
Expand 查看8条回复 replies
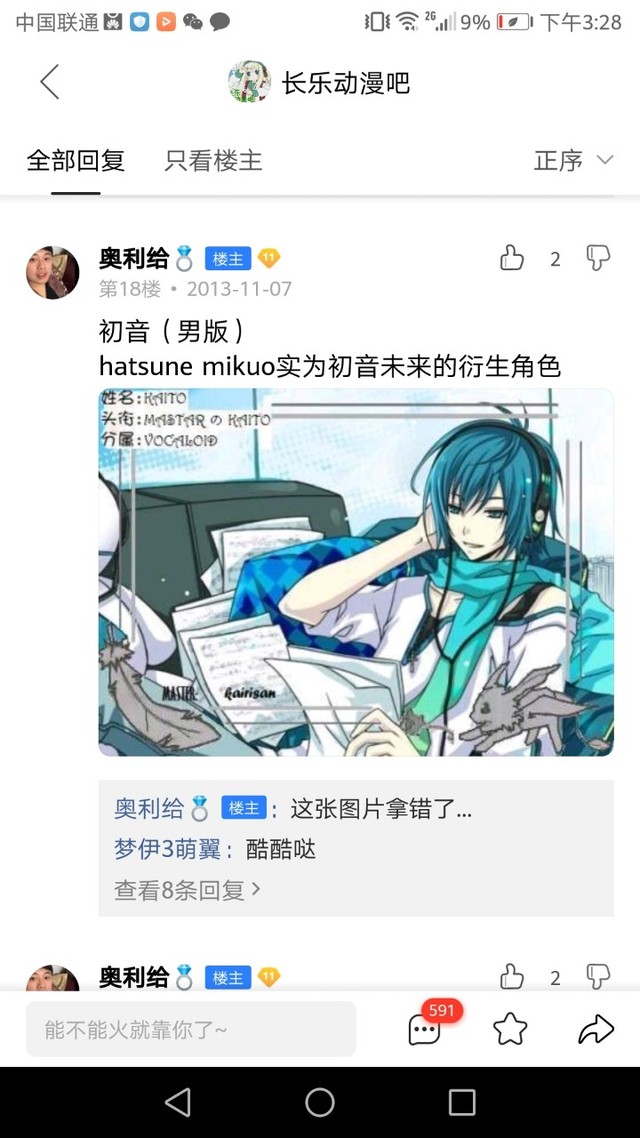[x=187, y=890]
